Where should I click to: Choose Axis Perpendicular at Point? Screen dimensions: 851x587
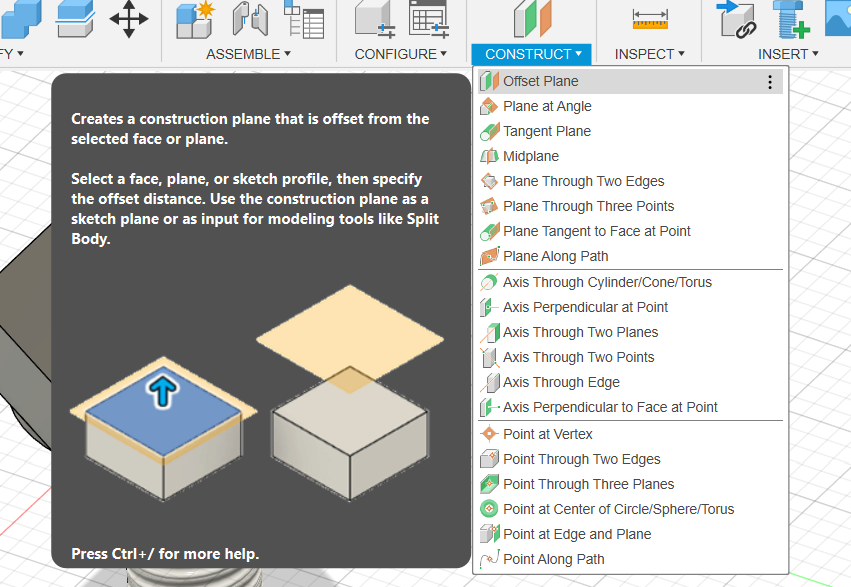tap(630, 307)
